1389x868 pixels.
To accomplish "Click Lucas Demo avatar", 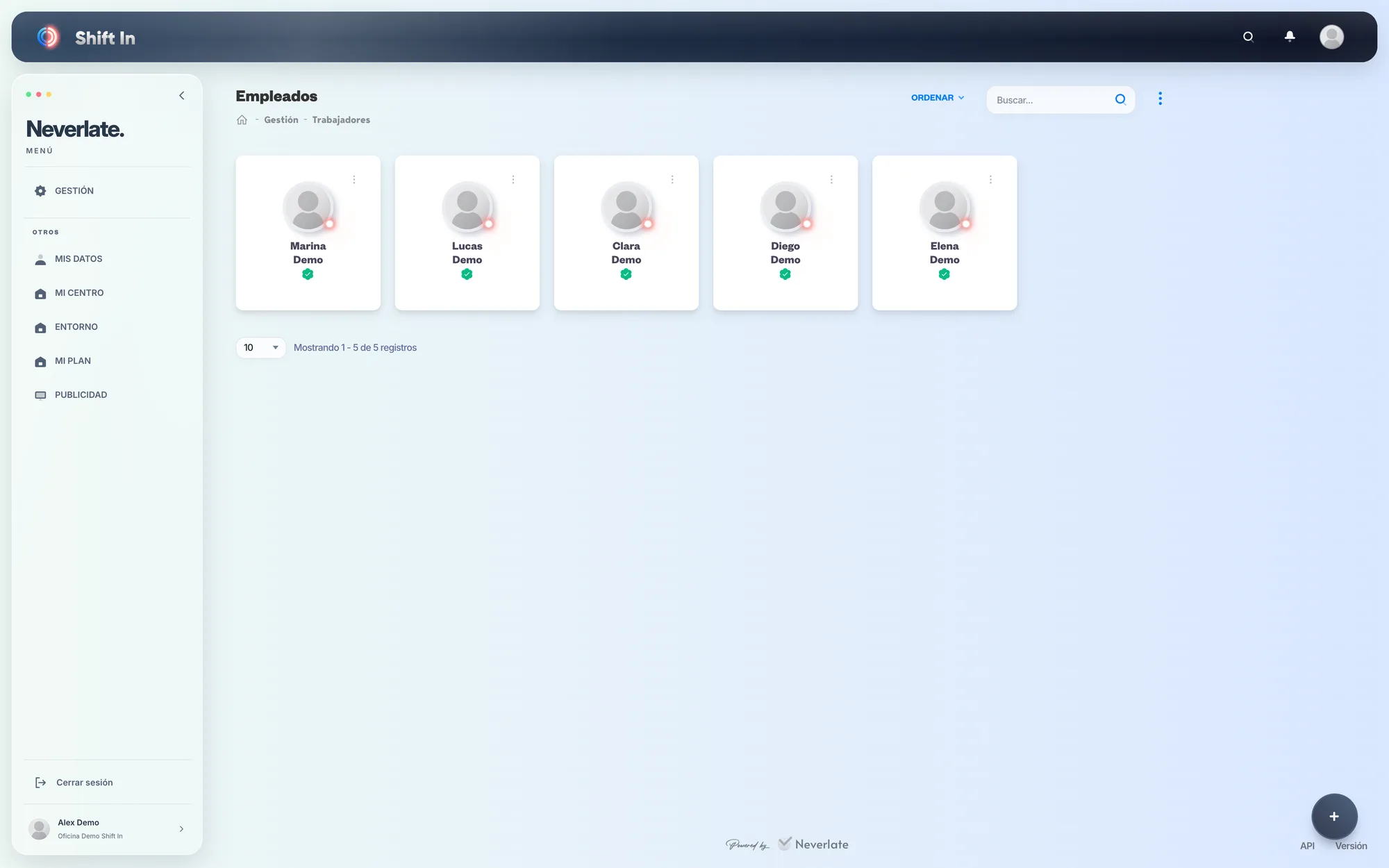I will (467, 207).
